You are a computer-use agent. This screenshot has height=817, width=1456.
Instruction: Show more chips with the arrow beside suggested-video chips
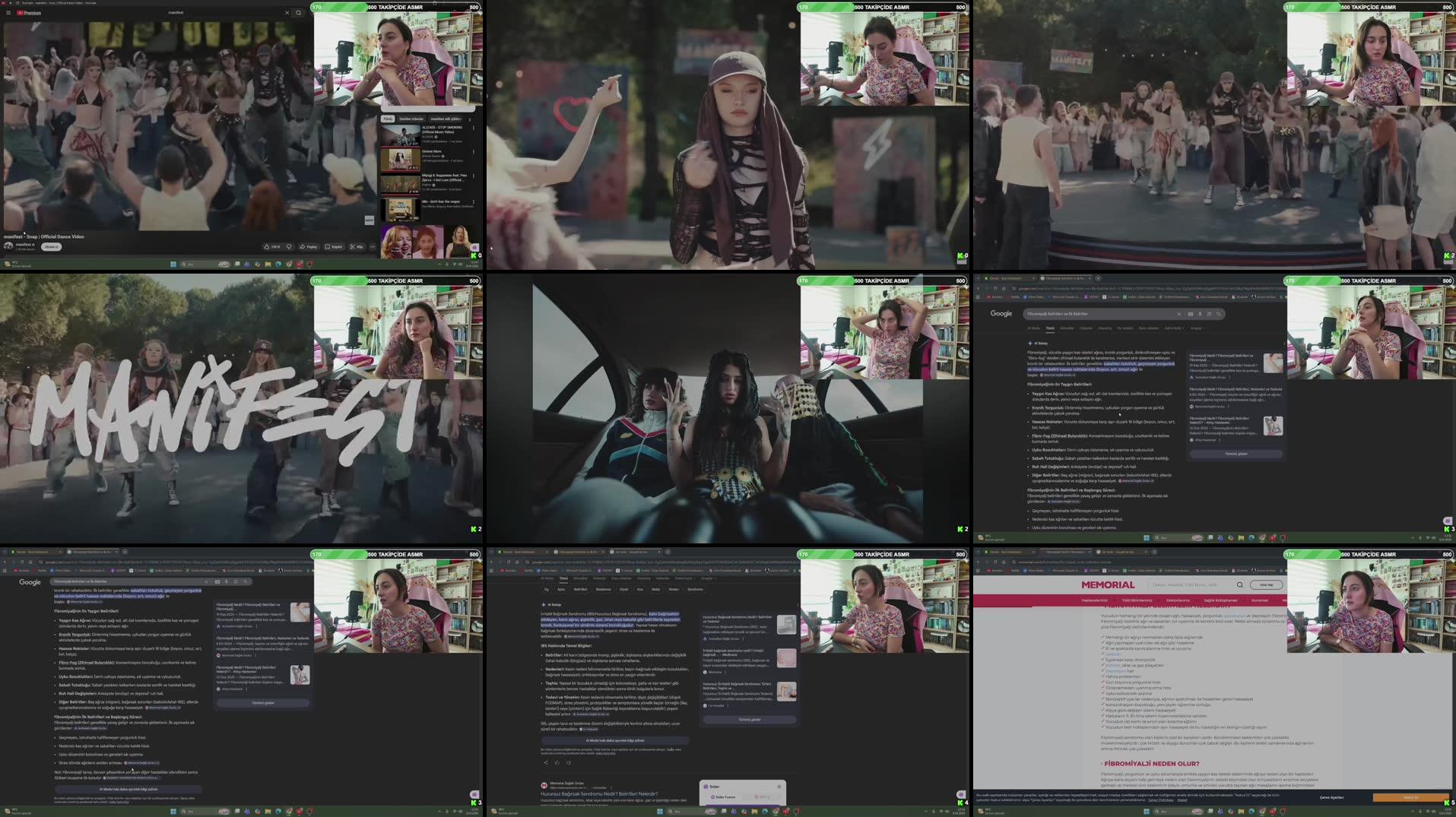[x=470, y=119]
